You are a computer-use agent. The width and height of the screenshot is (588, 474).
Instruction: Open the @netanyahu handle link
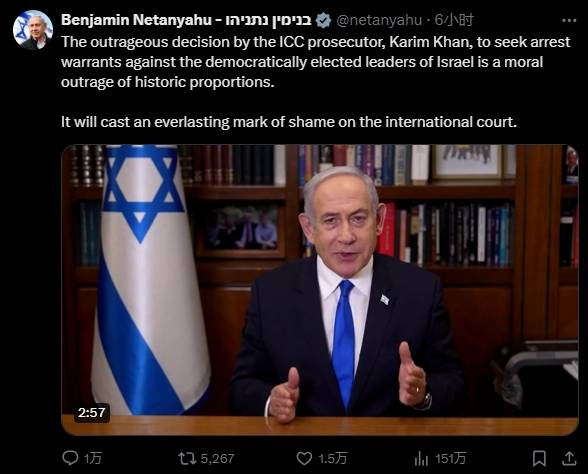[379, 20]
